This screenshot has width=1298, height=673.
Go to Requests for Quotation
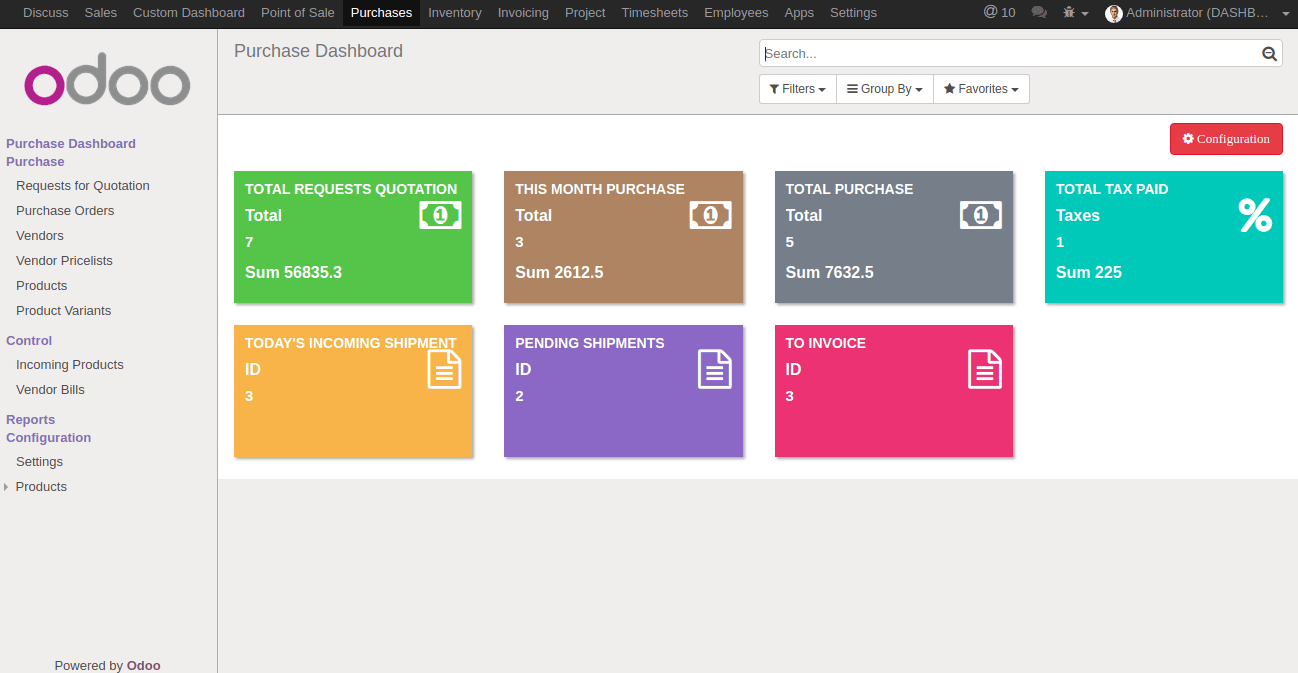(x=83, y=186)
